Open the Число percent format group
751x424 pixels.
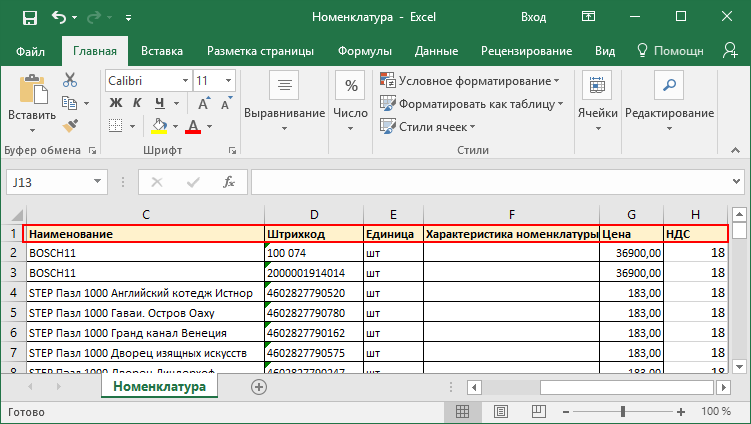click(x=351, y=101)
